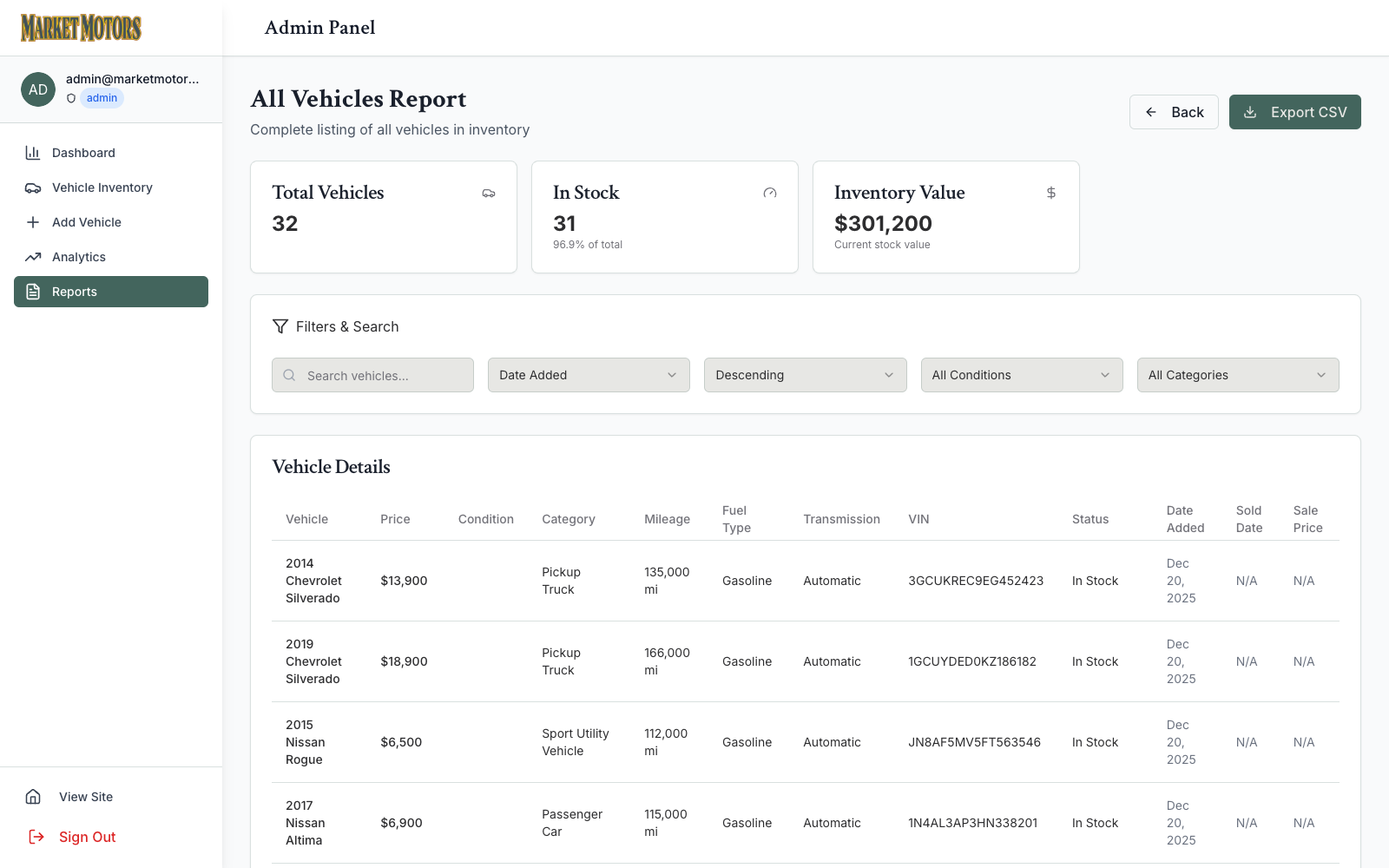Open the All Conditions filter dropdown

click(x=1022, y=375)
